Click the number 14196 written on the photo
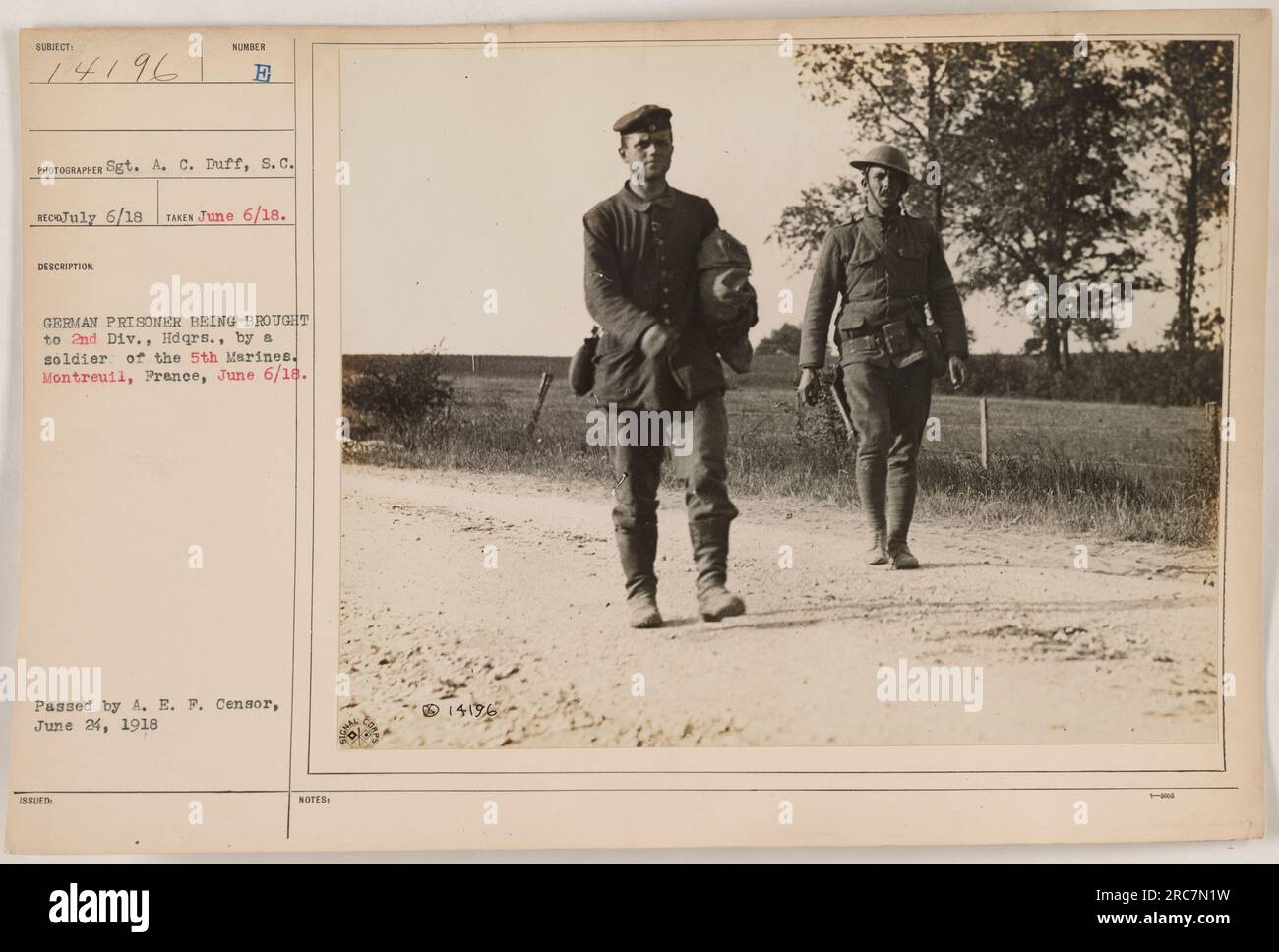1279x952 pixels. click(x=473, y=711)
